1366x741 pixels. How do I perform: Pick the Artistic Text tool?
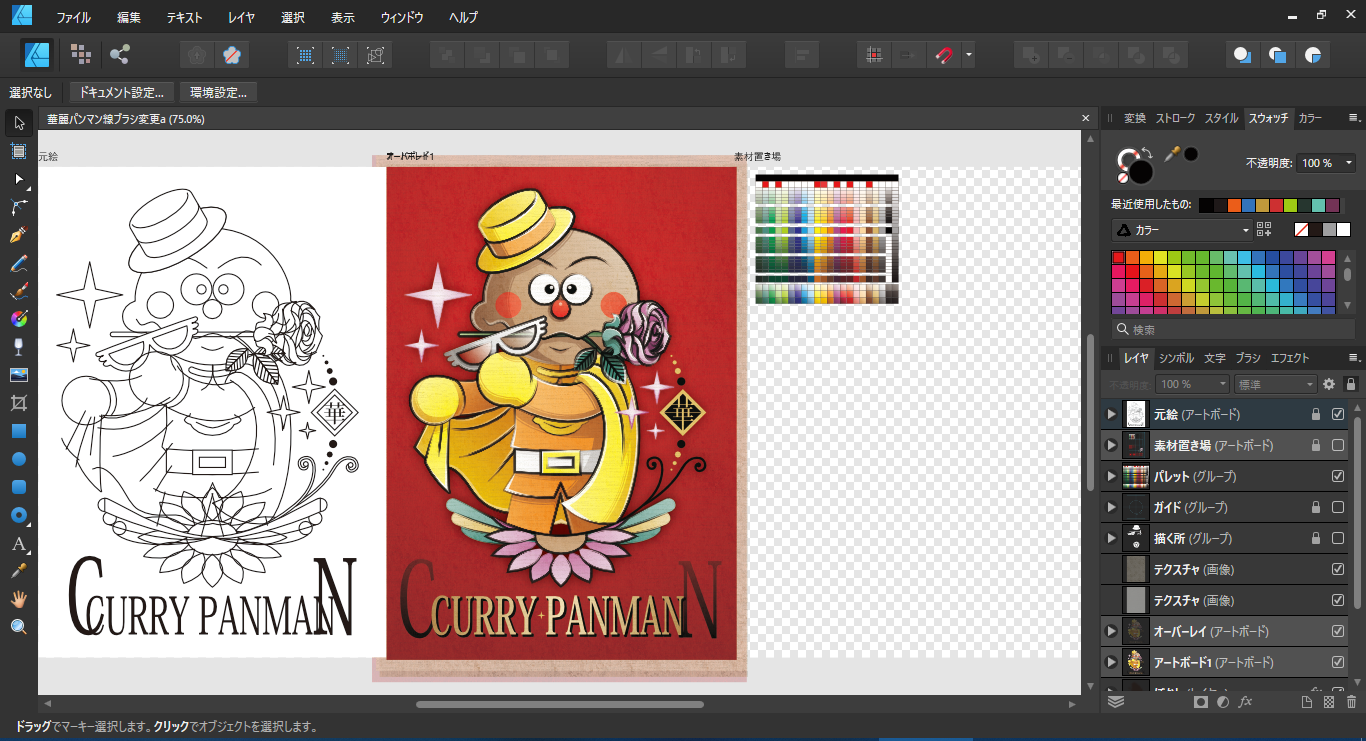(18, 545)
